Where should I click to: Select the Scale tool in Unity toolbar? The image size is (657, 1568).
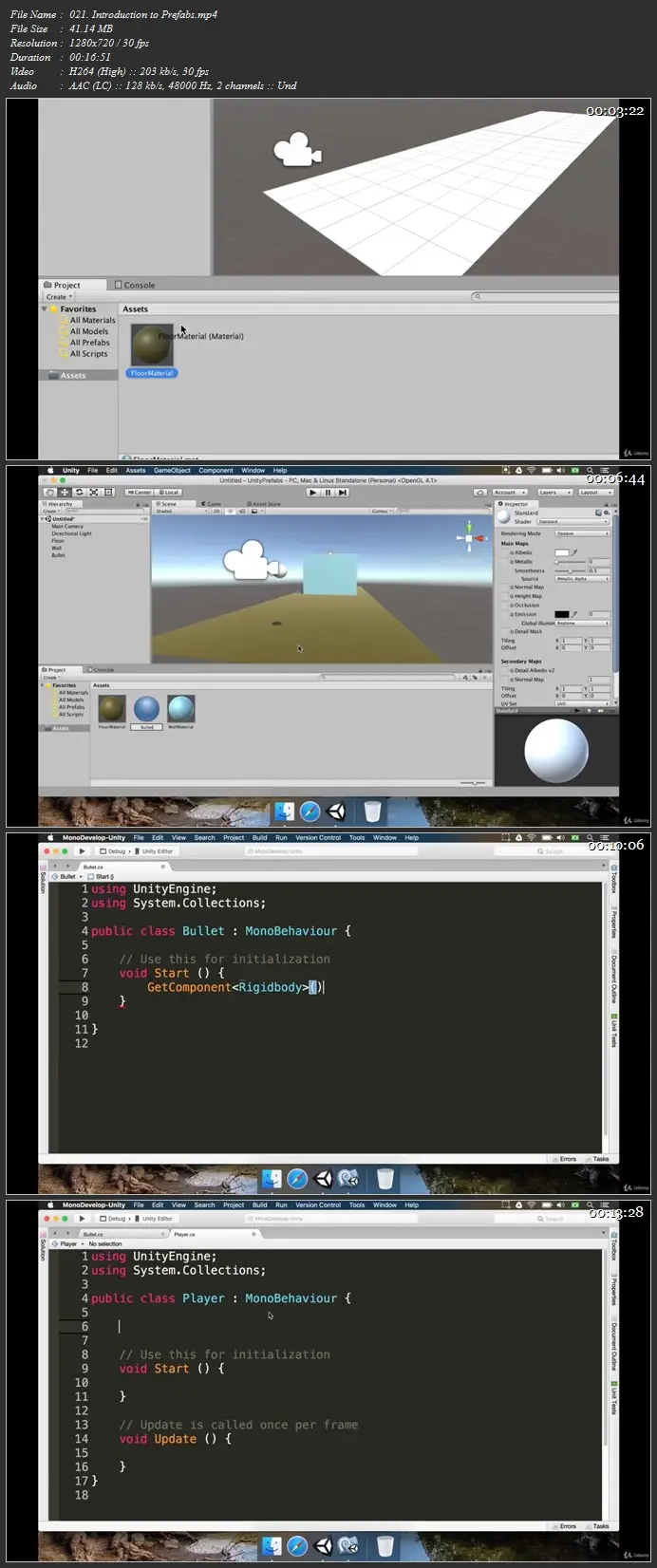click(94, 492)
